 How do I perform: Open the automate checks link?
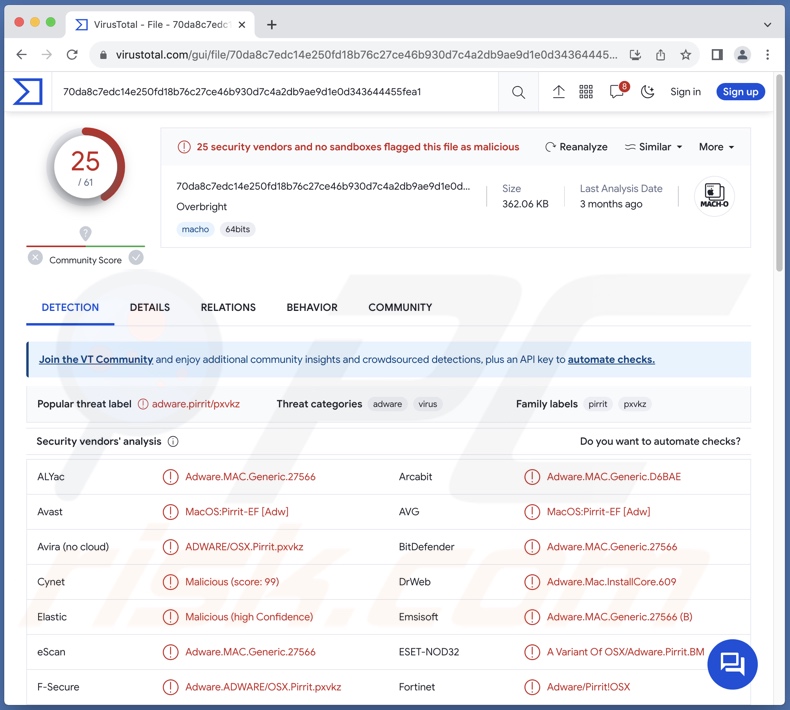click(x=611, y=359)
